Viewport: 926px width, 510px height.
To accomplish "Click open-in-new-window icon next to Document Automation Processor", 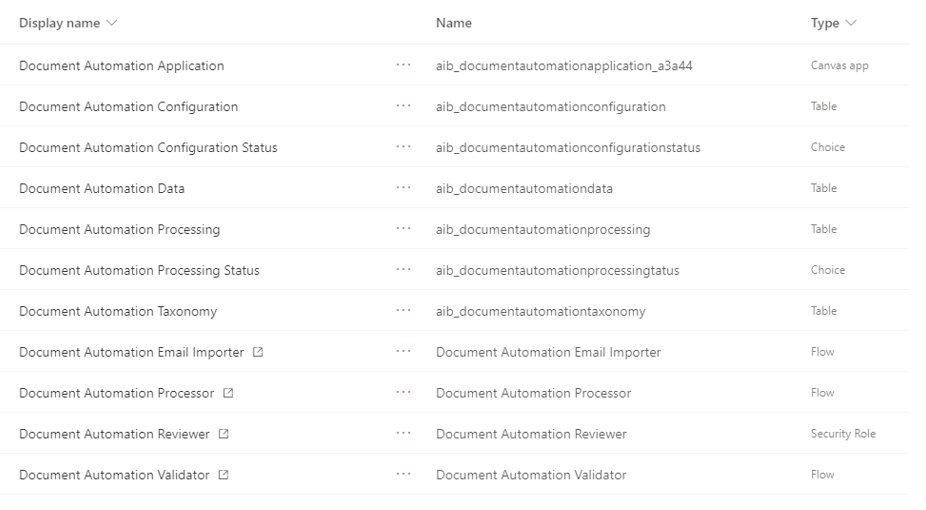I will pyautogui.click(x=228, y=393).
